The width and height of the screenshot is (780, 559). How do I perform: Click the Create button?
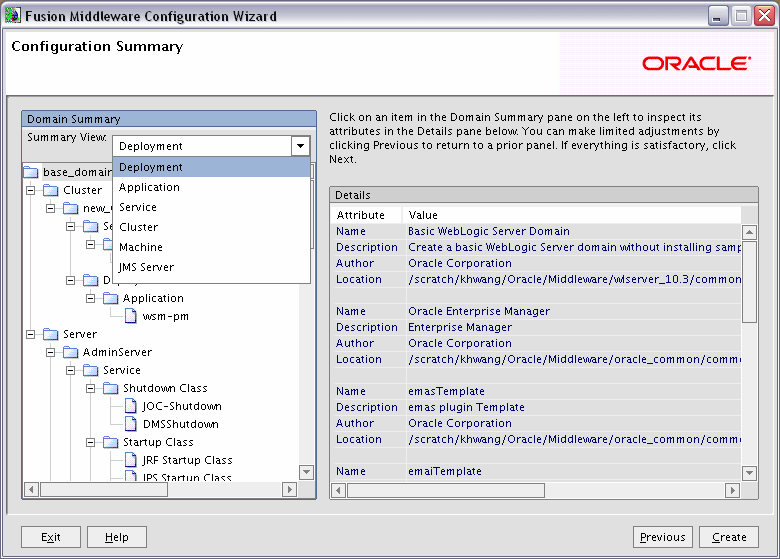point(729,537)
